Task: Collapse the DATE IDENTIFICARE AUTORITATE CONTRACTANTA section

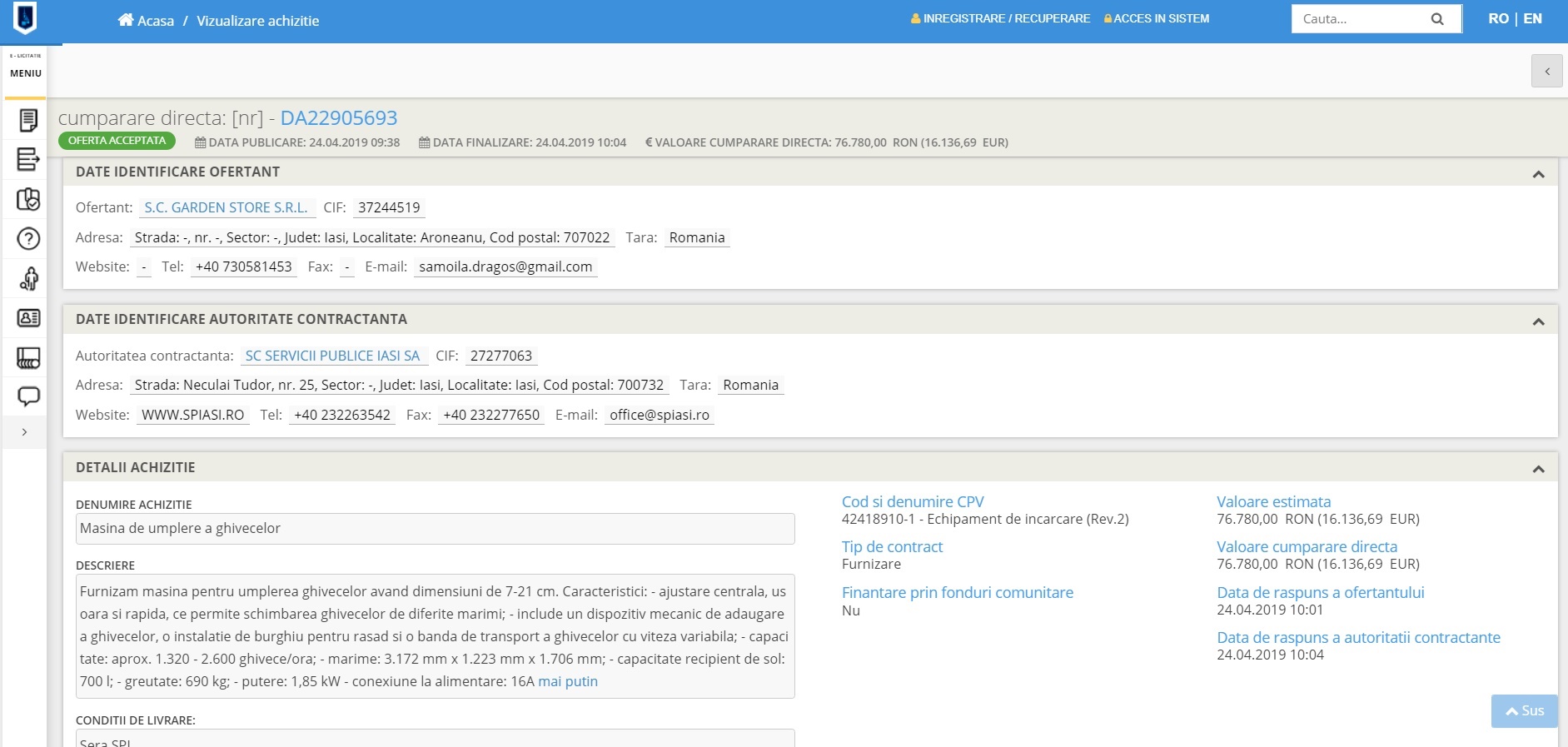Action: 1538,321
